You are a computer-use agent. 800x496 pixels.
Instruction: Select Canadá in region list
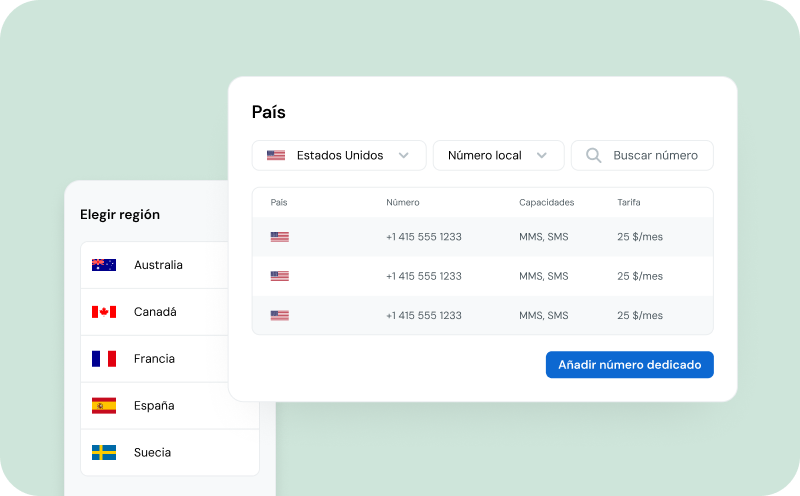coord(155,312)
